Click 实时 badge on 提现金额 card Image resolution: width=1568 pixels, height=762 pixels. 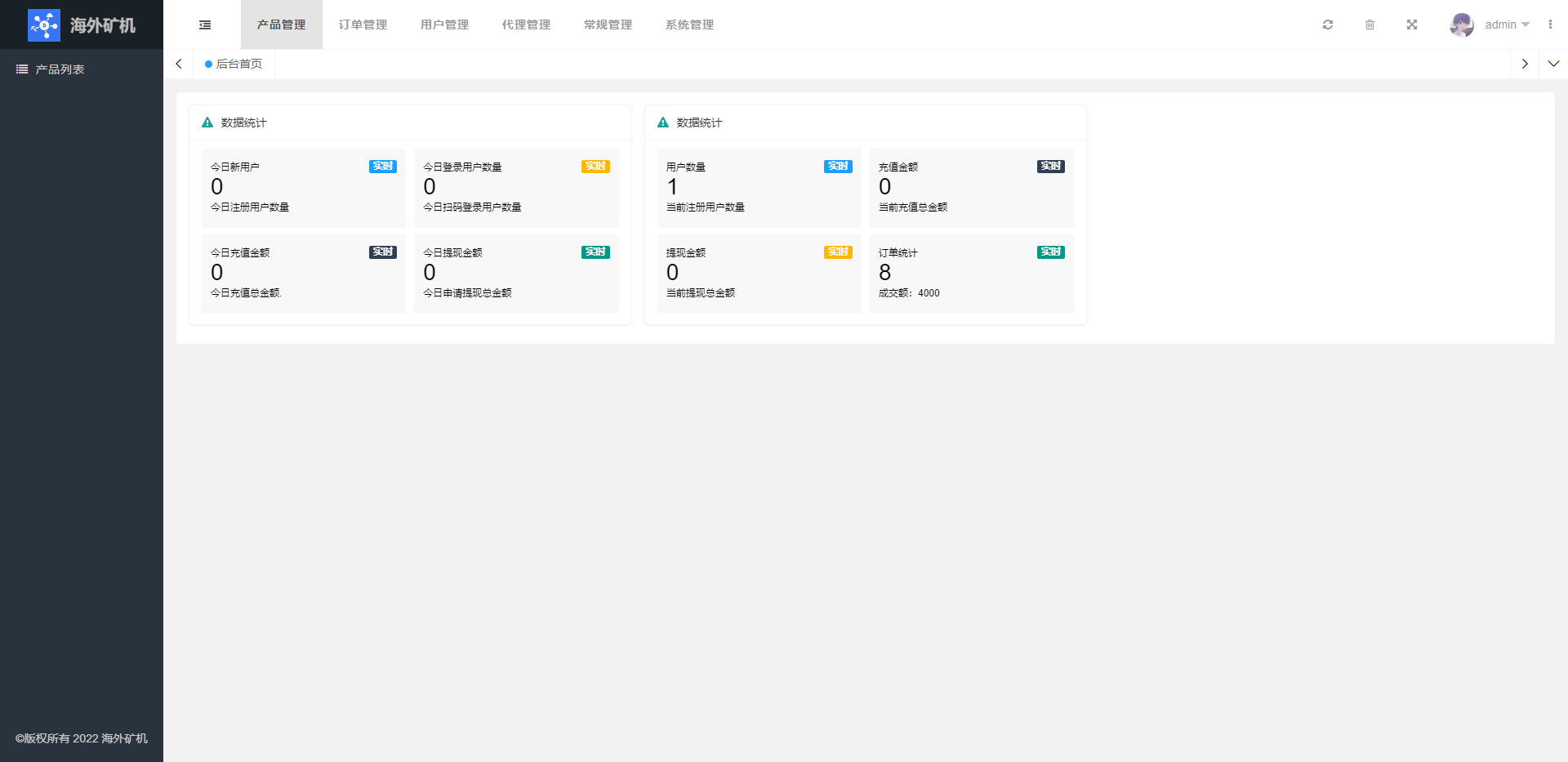838,252
